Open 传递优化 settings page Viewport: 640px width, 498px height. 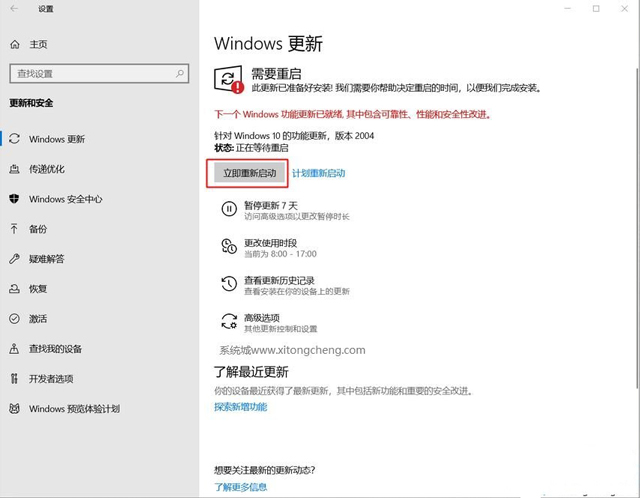click(47, 169)
